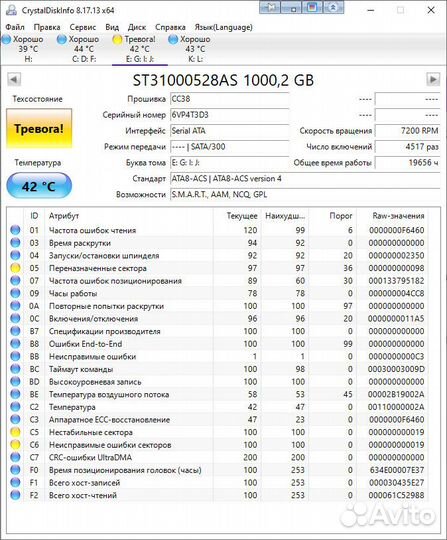The image size is (447, 540).
Task: Click status icon of Часы работы row
Action: (x=15, y=293)
